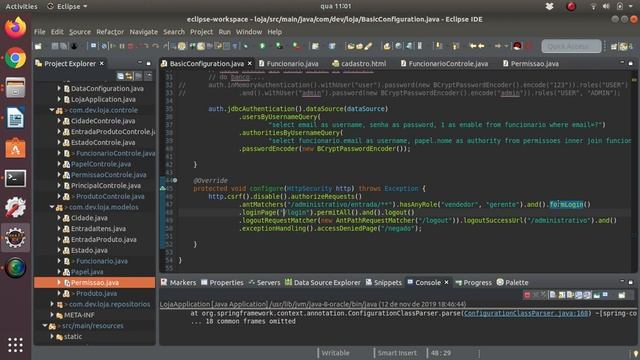This screenshot has height=360, width=640.
Task: Click the Java EE perspective icon
Action: pos(623,46)
